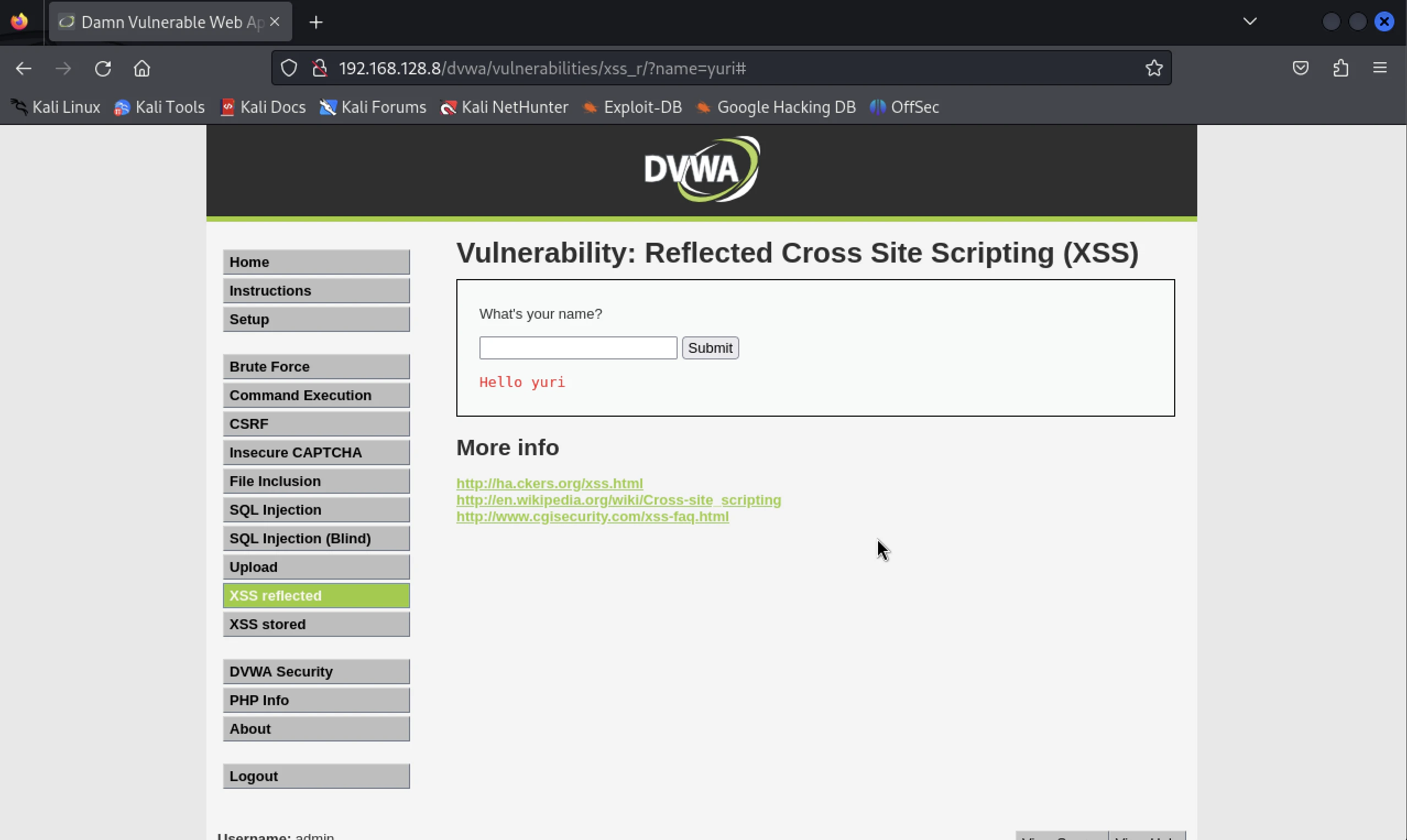The width and height of the screenshot is (1407, 840).
Task: Open the DVWA Security settings page
Action: pyautogui.click(x=317, y=672)
